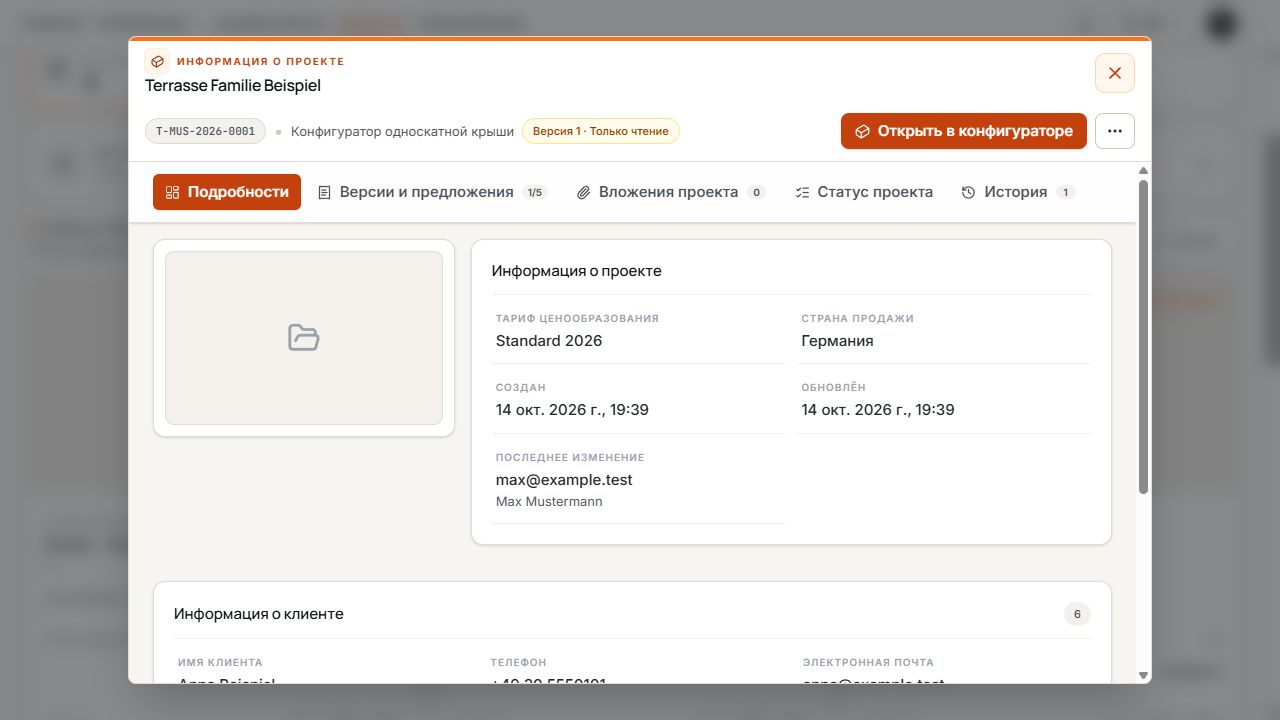This screenshot has width=1280, height=720.
Task: Click the Страна продажи field label
Action: click(858, 319)
